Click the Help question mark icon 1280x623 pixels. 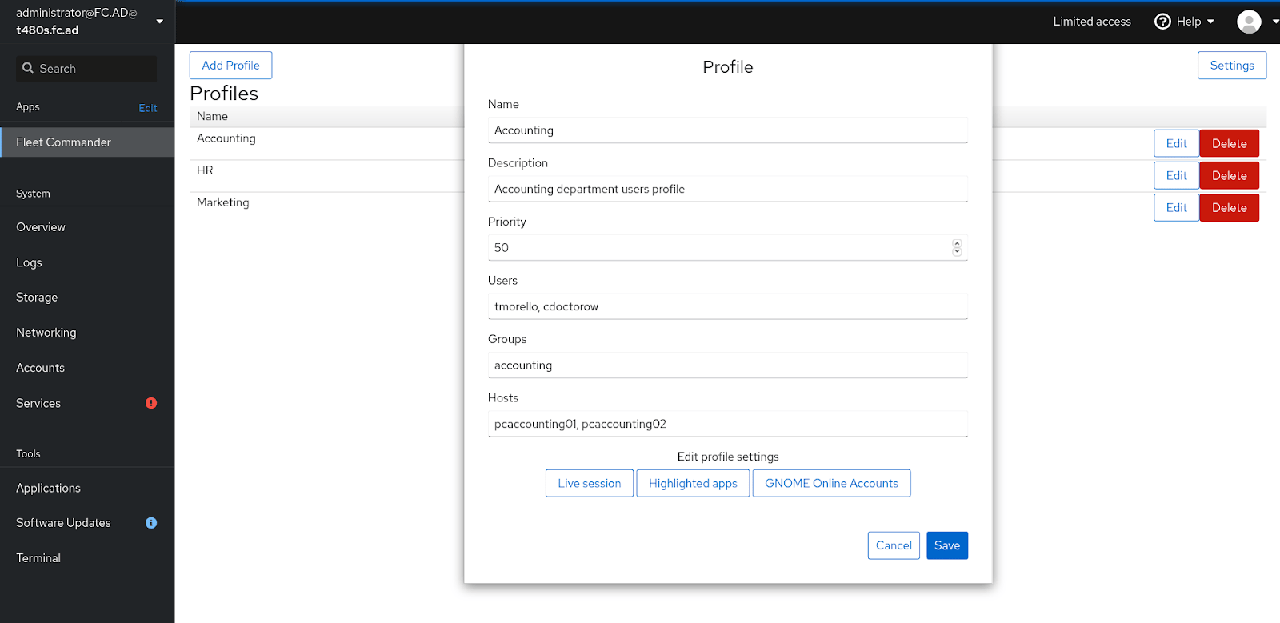(1162, 21)
